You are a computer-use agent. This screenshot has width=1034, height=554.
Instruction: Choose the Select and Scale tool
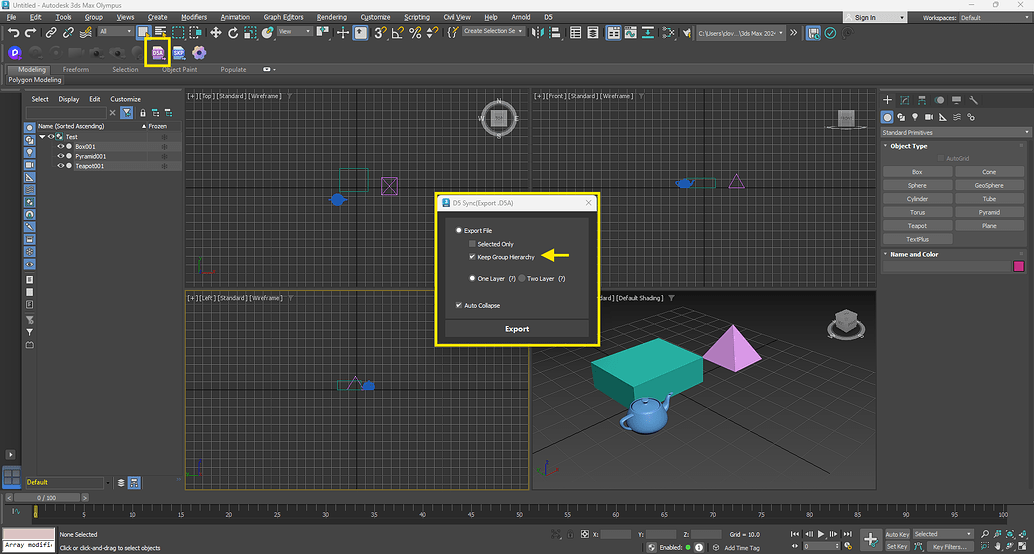[x=251, y=32]
